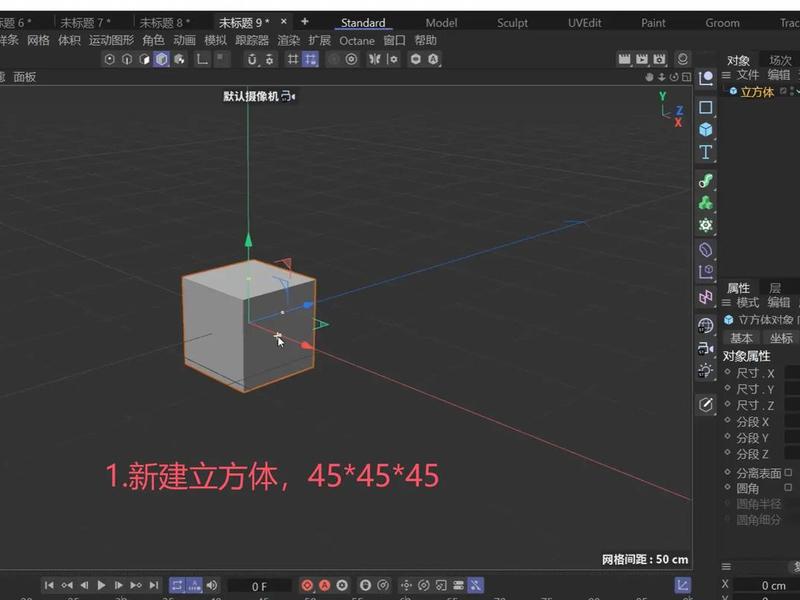800x600 pixels.
Task: Open the 文件 menu in object manager
Action: point(748,75)
